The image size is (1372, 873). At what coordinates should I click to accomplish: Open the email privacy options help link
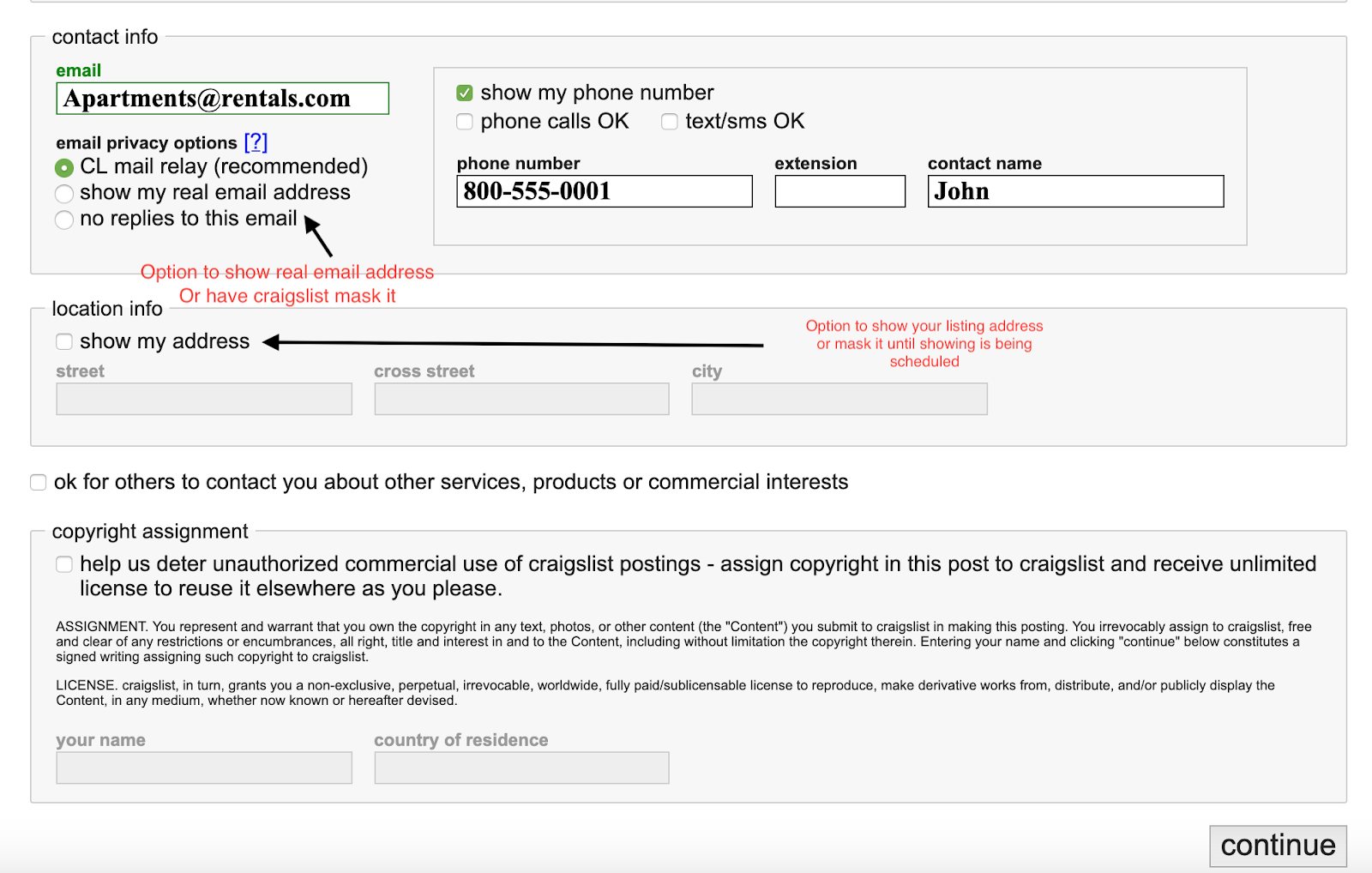[256, 142]
